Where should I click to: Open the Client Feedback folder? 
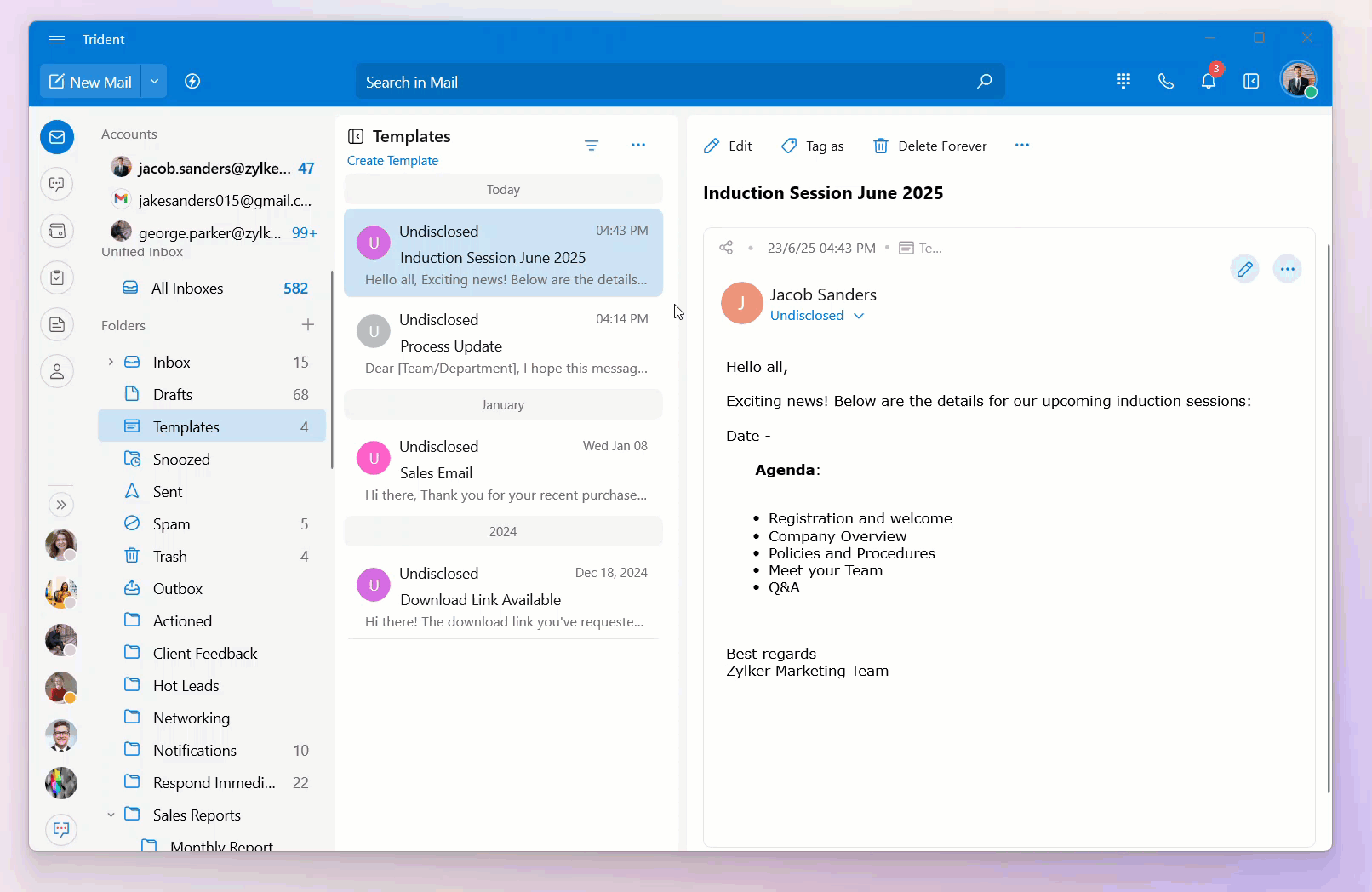click(x=213, y=653)
